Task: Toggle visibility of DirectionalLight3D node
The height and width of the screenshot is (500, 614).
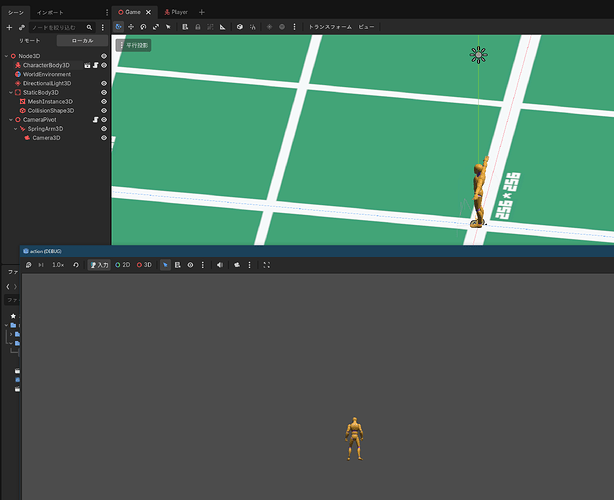Action: click(x=104, y=83)
